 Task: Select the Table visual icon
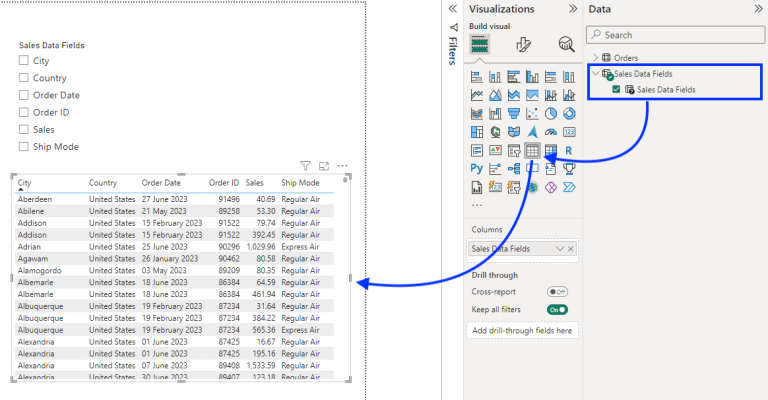pos(532,151)
